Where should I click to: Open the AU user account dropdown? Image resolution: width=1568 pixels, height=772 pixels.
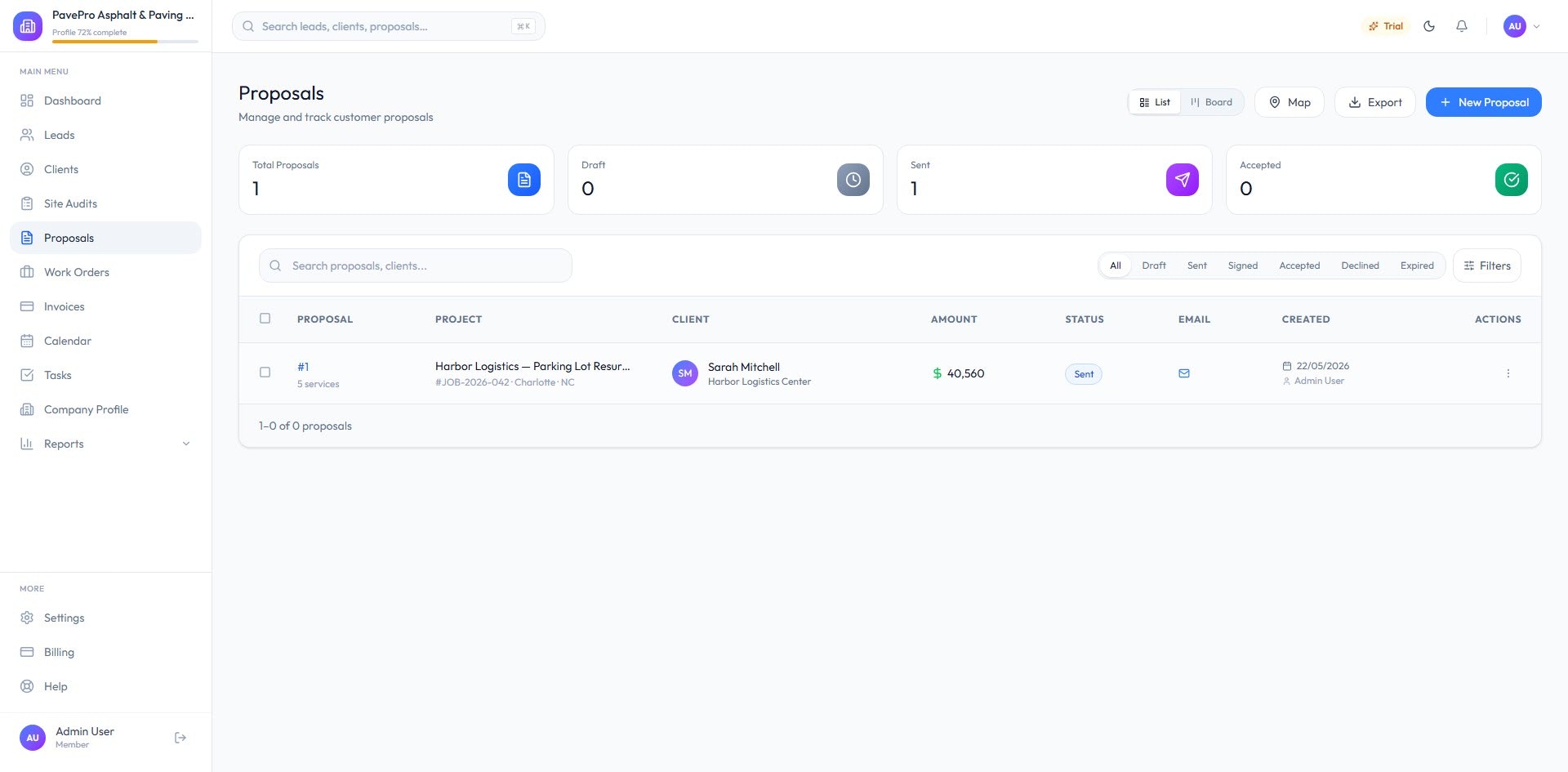coord(1522,26)
